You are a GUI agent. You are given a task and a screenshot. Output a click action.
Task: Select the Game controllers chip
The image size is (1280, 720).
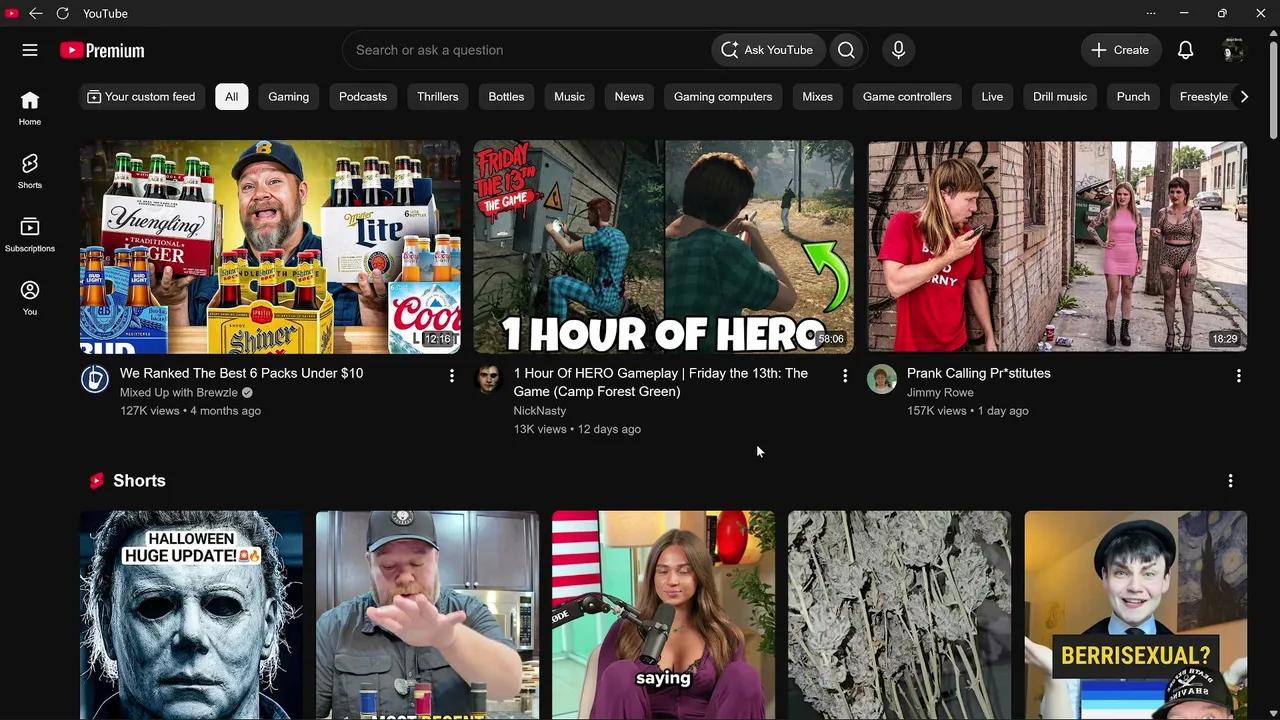(x=907, y=97)
